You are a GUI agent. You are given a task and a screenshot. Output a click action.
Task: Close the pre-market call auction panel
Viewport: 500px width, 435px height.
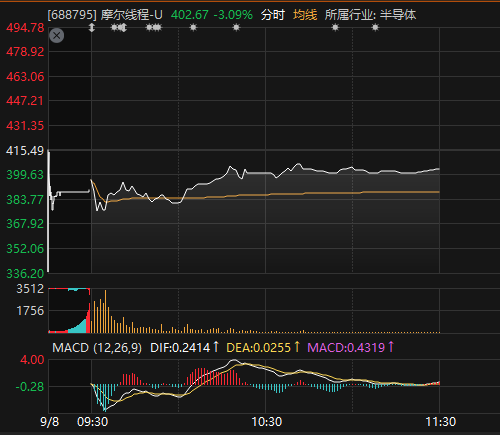[57, 36]
